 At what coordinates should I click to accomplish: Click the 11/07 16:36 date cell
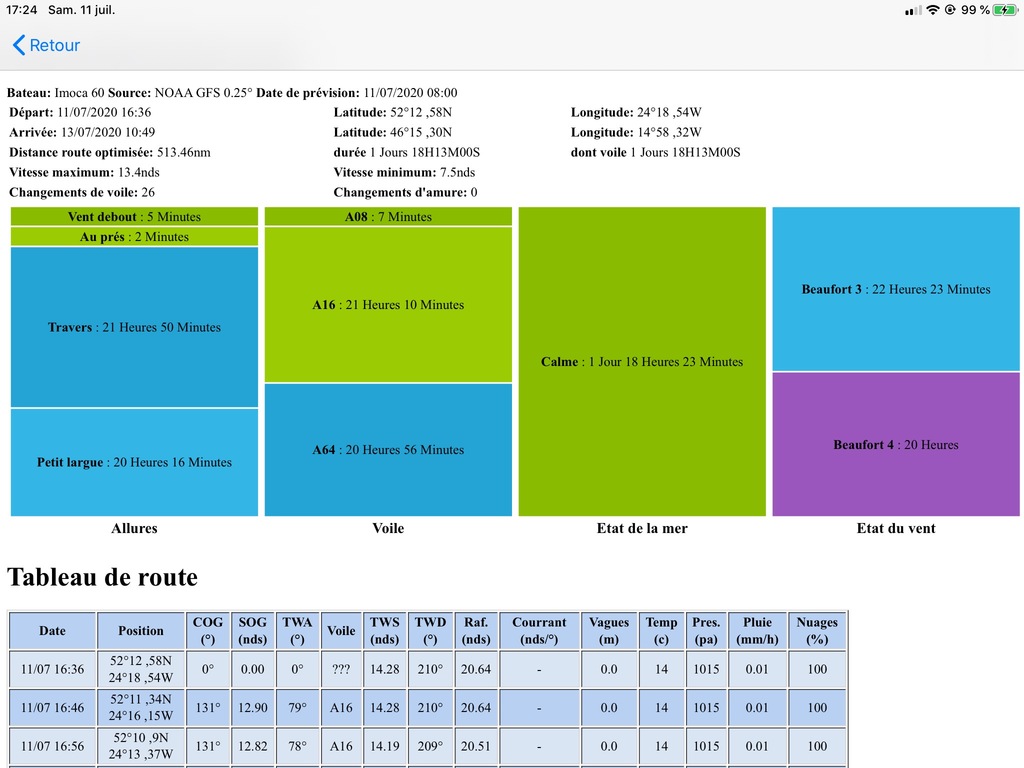(x=52, y=669)
